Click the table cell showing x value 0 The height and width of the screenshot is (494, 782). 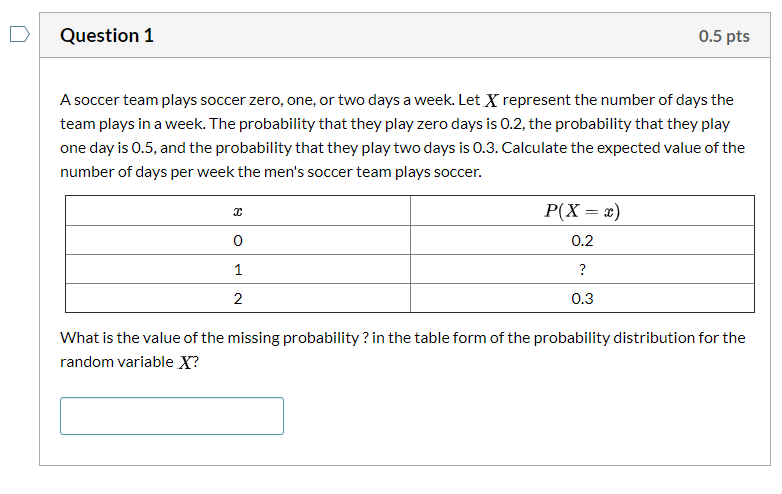(238, 240)
